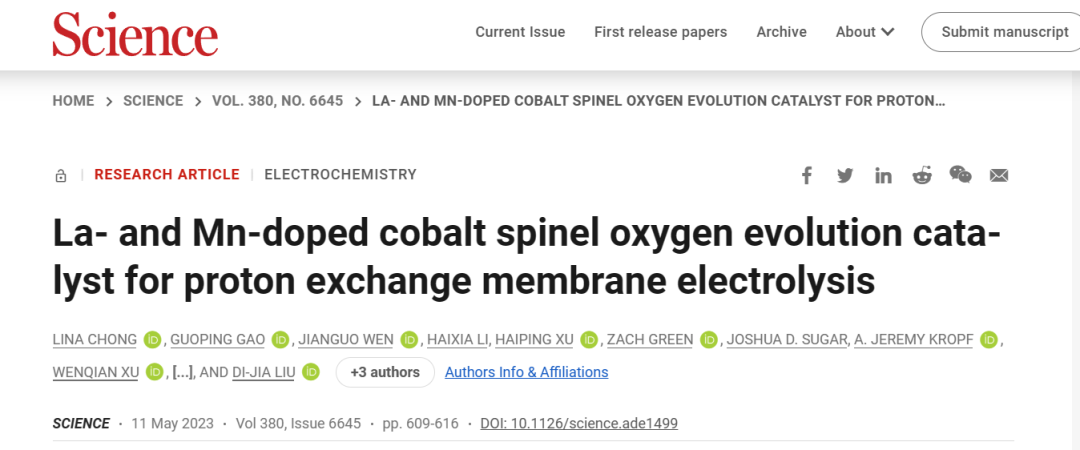Open the Archive menu item
This screenshot has width=1080, height=450.
click(x=781, y=32)
